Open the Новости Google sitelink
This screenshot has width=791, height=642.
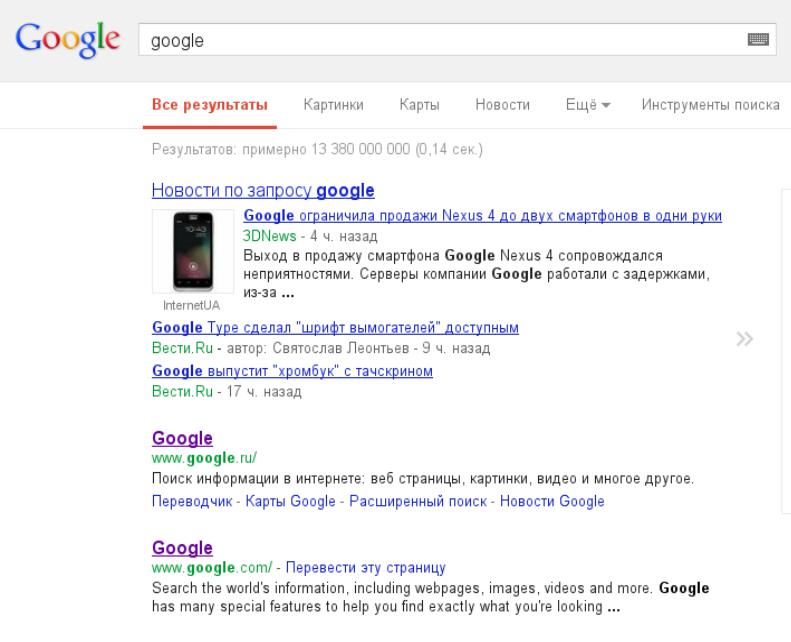pyautogui.click(x=552, y=501)
